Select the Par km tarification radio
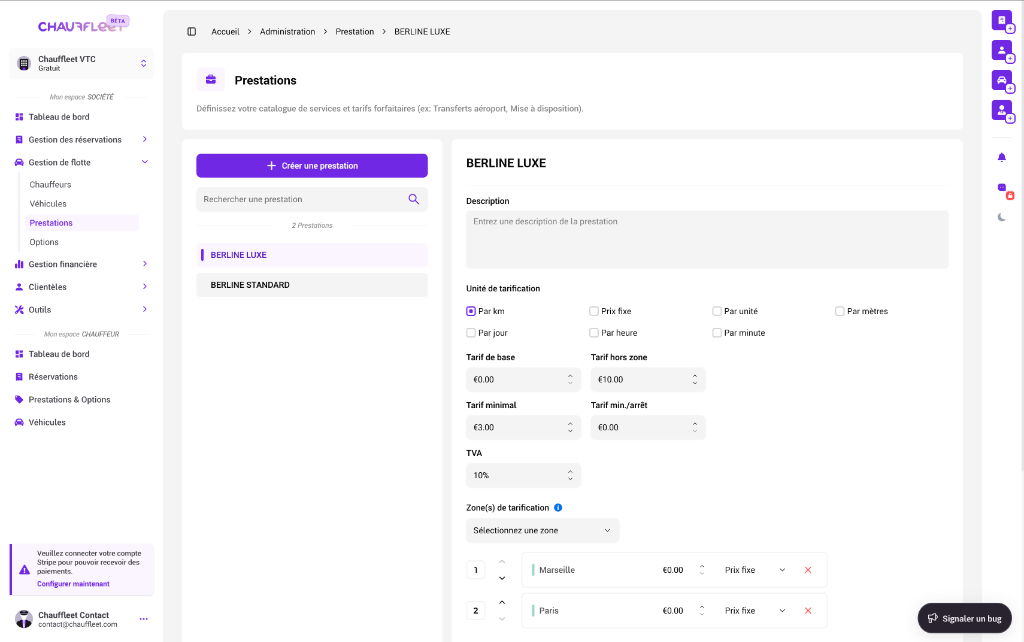The width and height of the screenshot is (1024, 642). click(x=470, y=311)
